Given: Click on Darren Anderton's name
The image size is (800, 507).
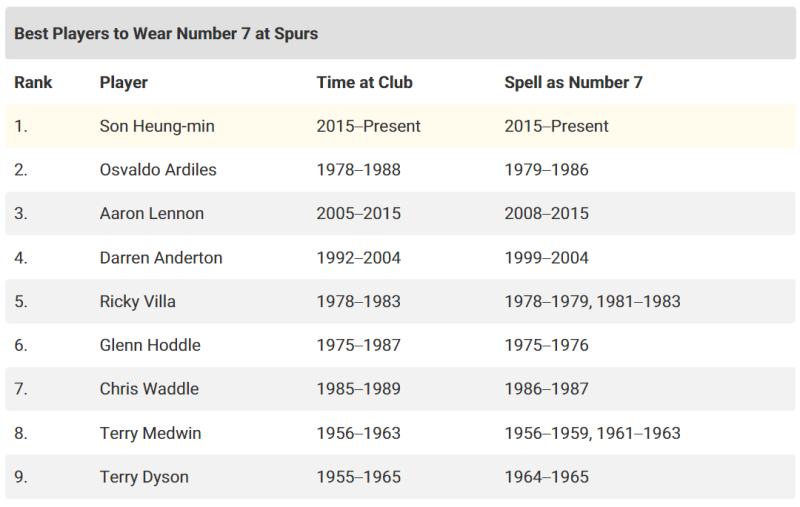Looking at the screenshot, I should (x=161, y=257).
